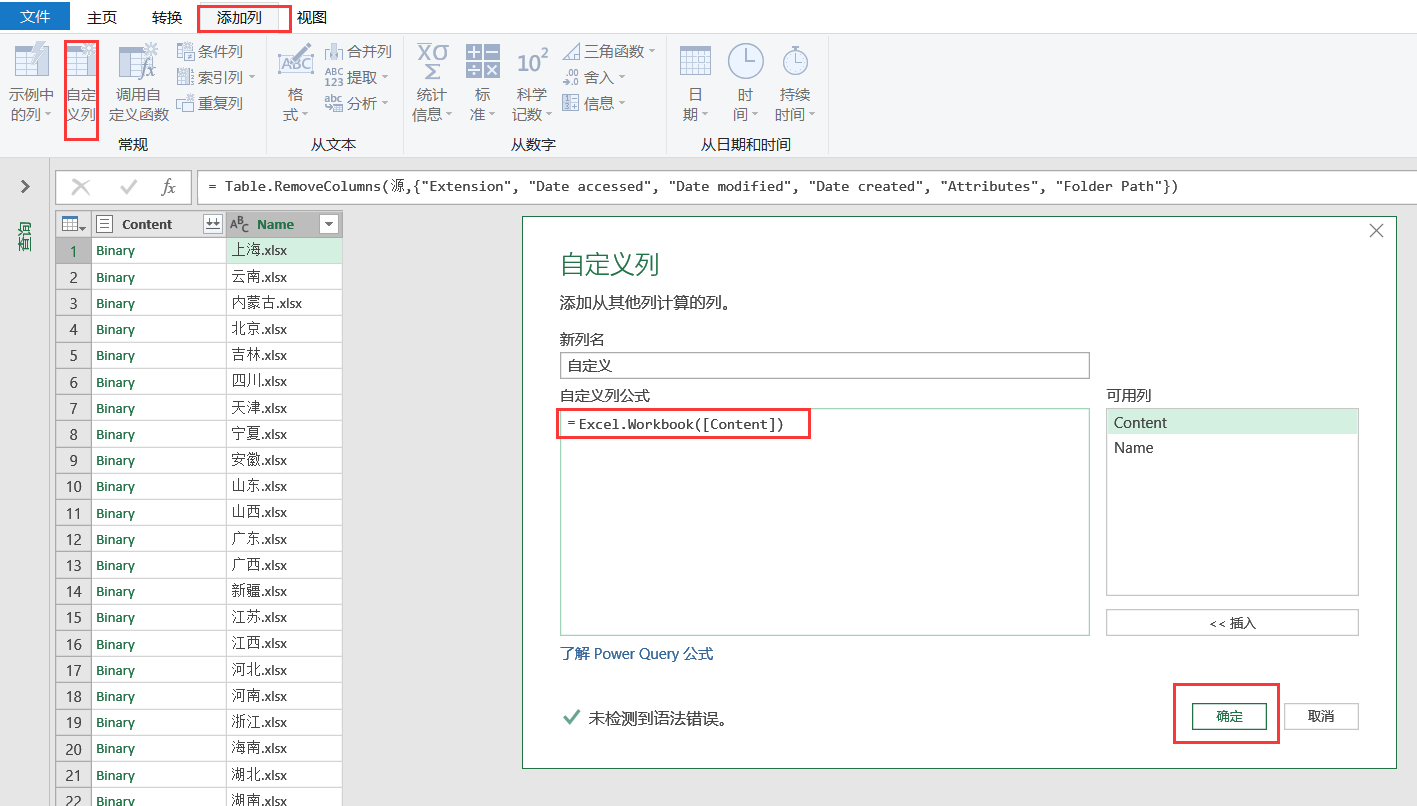Click the 查询 pane label

pyautogui.click(x=26, y=237)
